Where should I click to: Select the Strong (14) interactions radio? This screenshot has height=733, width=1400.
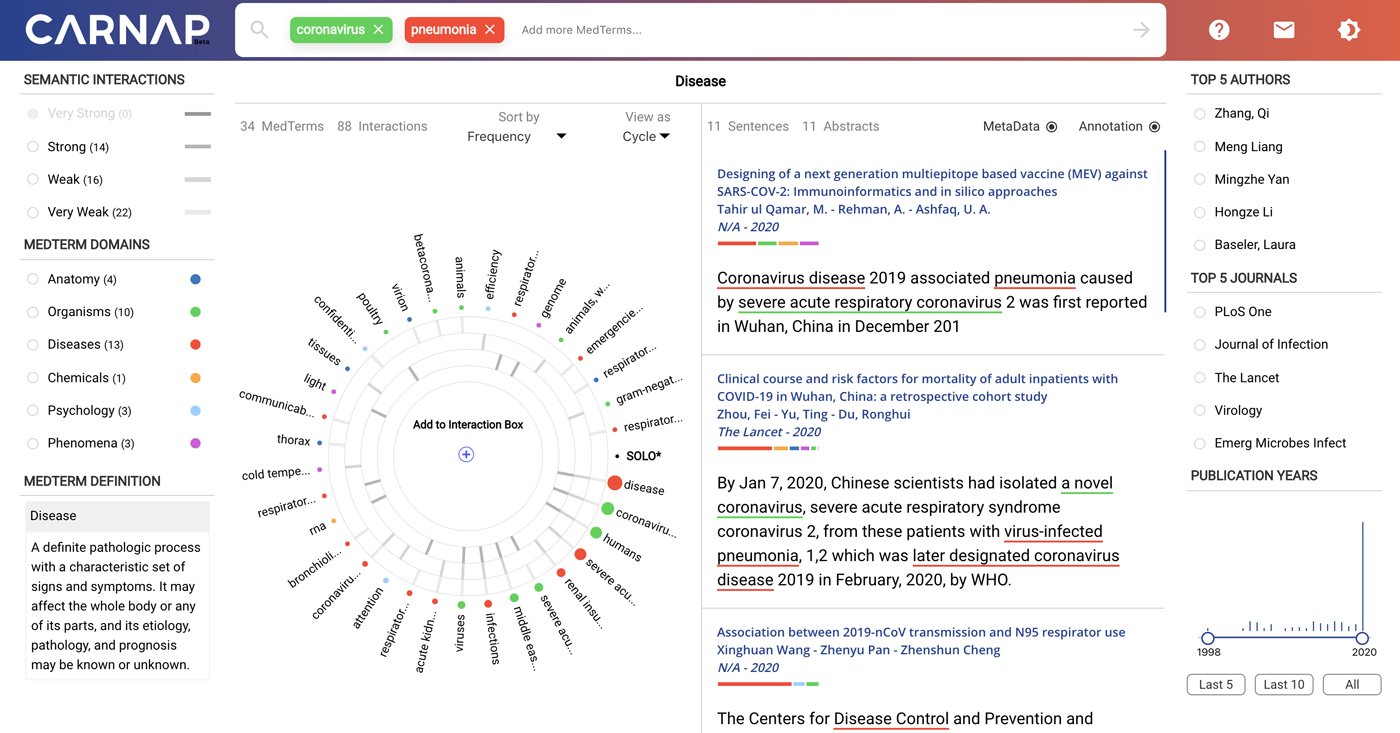pyautogui.click(x=33, y=147)
